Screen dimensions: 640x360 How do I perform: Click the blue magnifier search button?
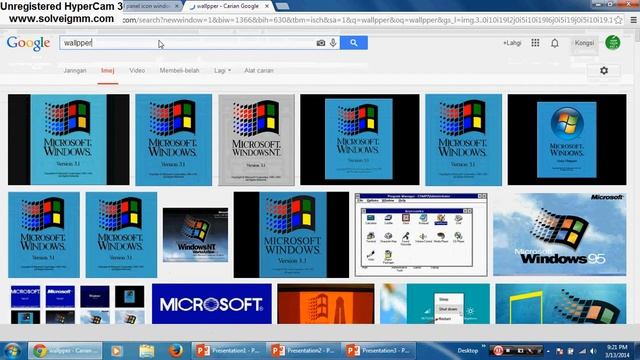353,42
